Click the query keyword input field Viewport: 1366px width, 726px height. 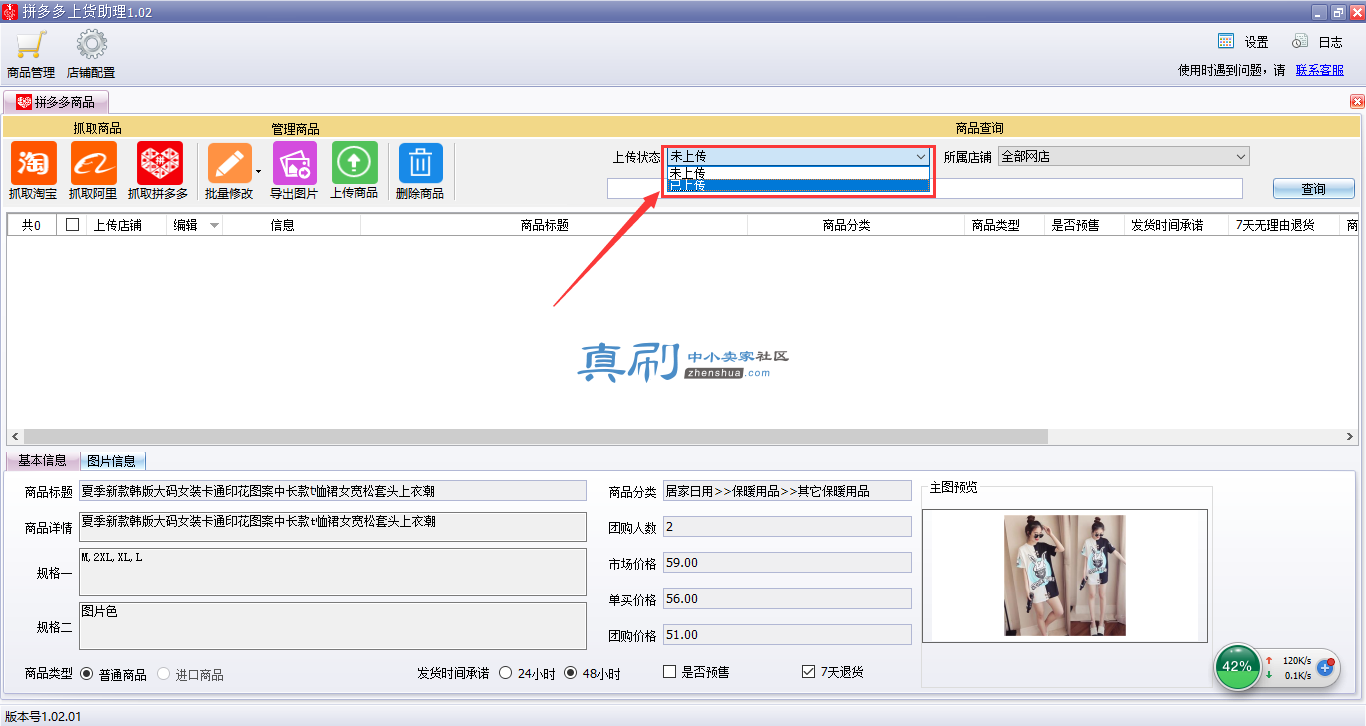point(925,189)
